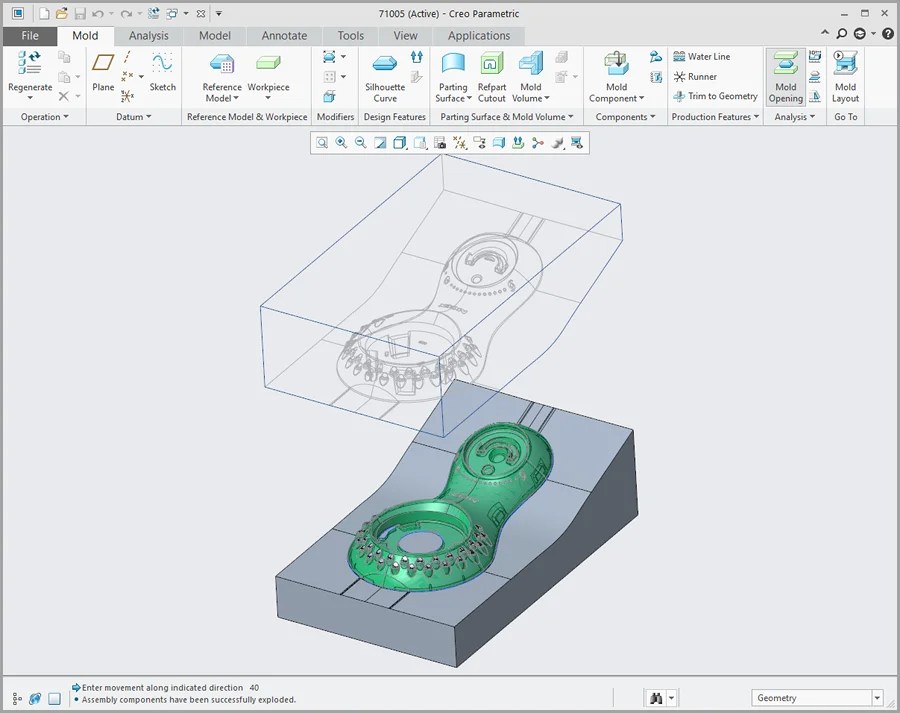Screen dimensions: 900x713
Task: Select the Plane tool
Action: (x=104, y=75)
